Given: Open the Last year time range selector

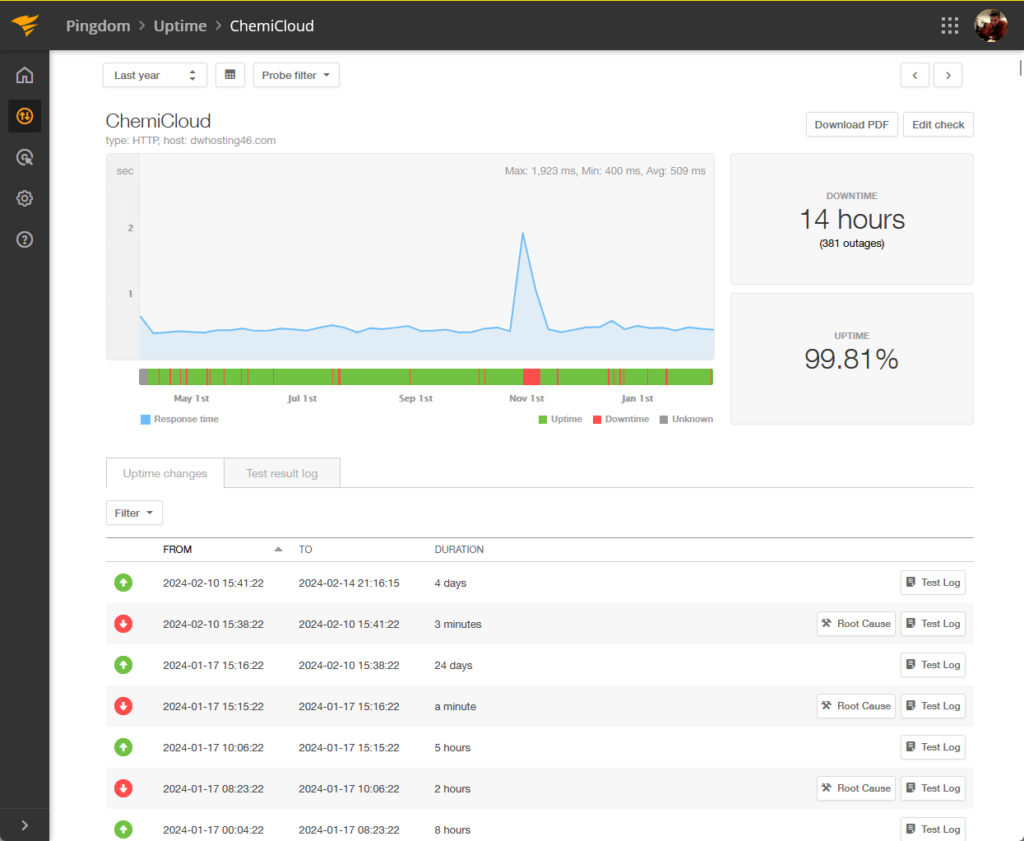Looking at the screenshot, I should (154, 75).
